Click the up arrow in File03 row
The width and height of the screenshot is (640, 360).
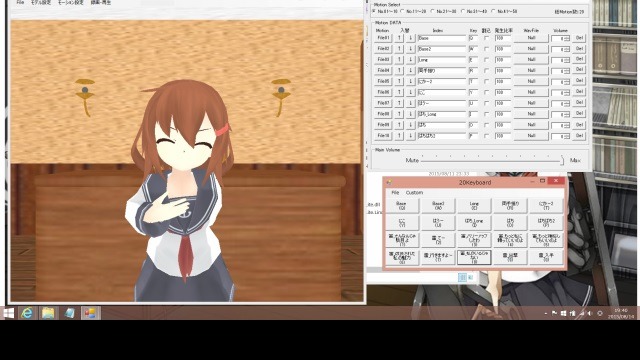(x=399, y=60)
